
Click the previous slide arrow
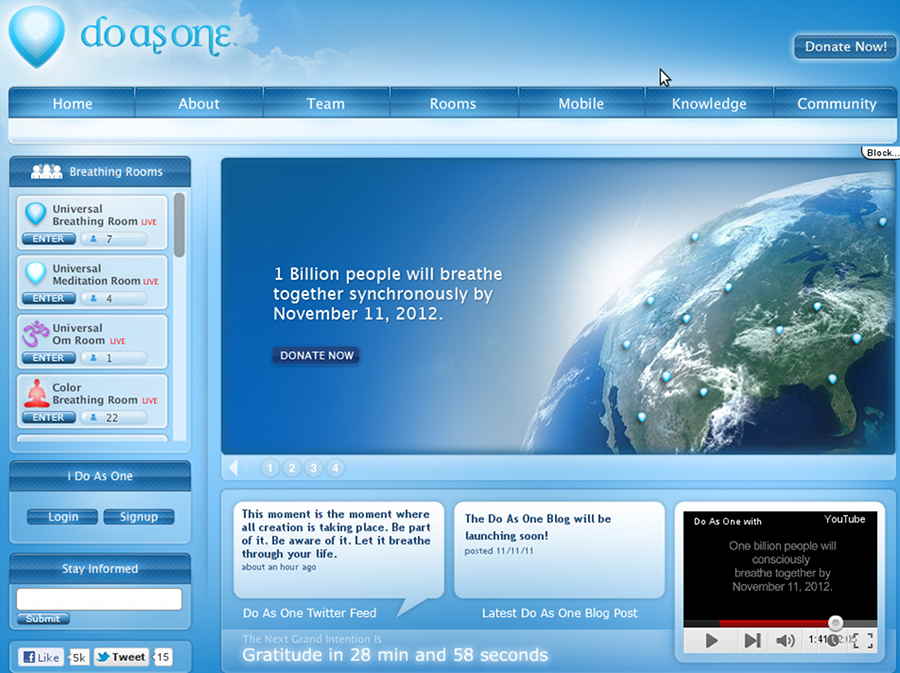point(234,467)
